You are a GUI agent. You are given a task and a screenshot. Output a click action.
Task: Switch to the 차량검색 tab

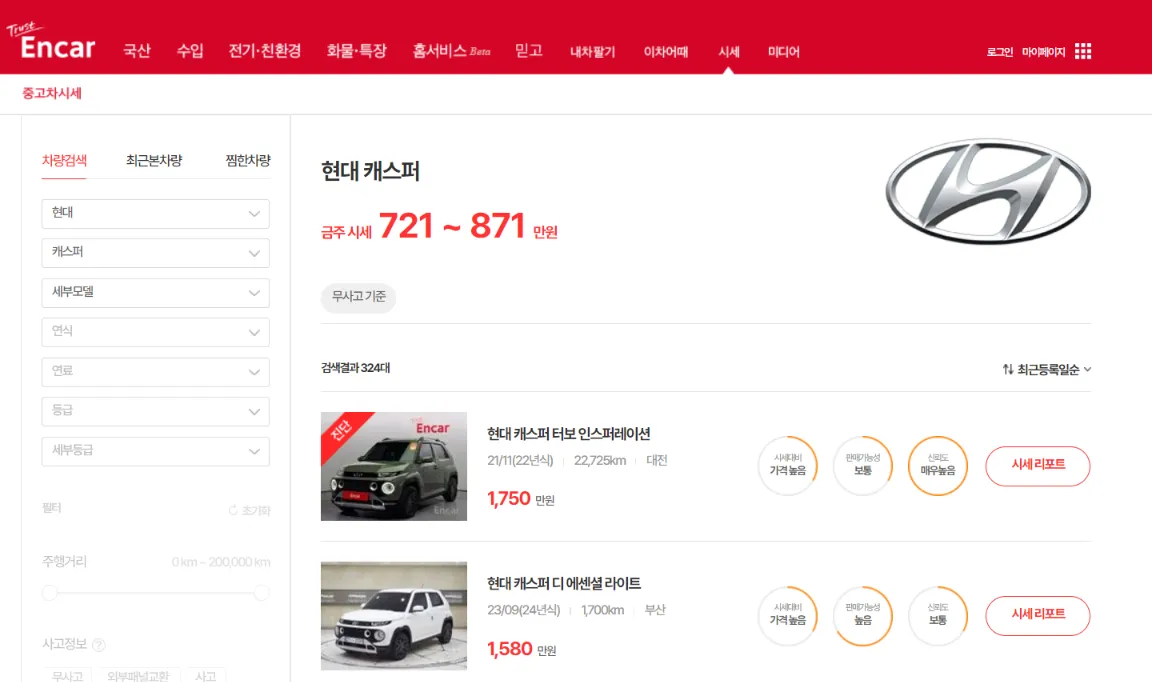(64, 160)
